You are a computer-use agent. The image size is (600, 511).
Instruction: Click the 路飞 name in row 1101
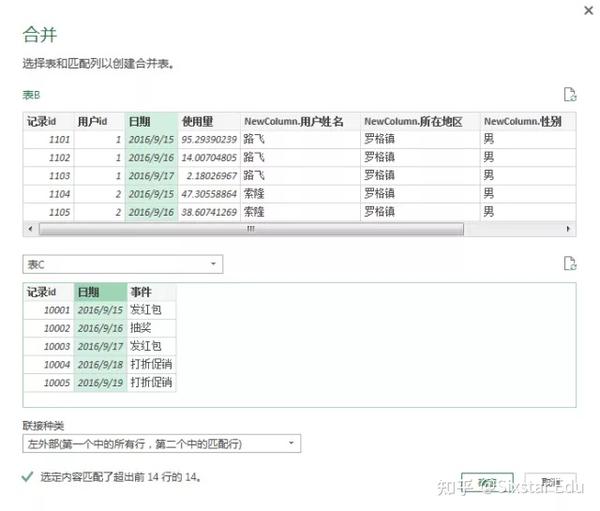(x=300, y=140)
